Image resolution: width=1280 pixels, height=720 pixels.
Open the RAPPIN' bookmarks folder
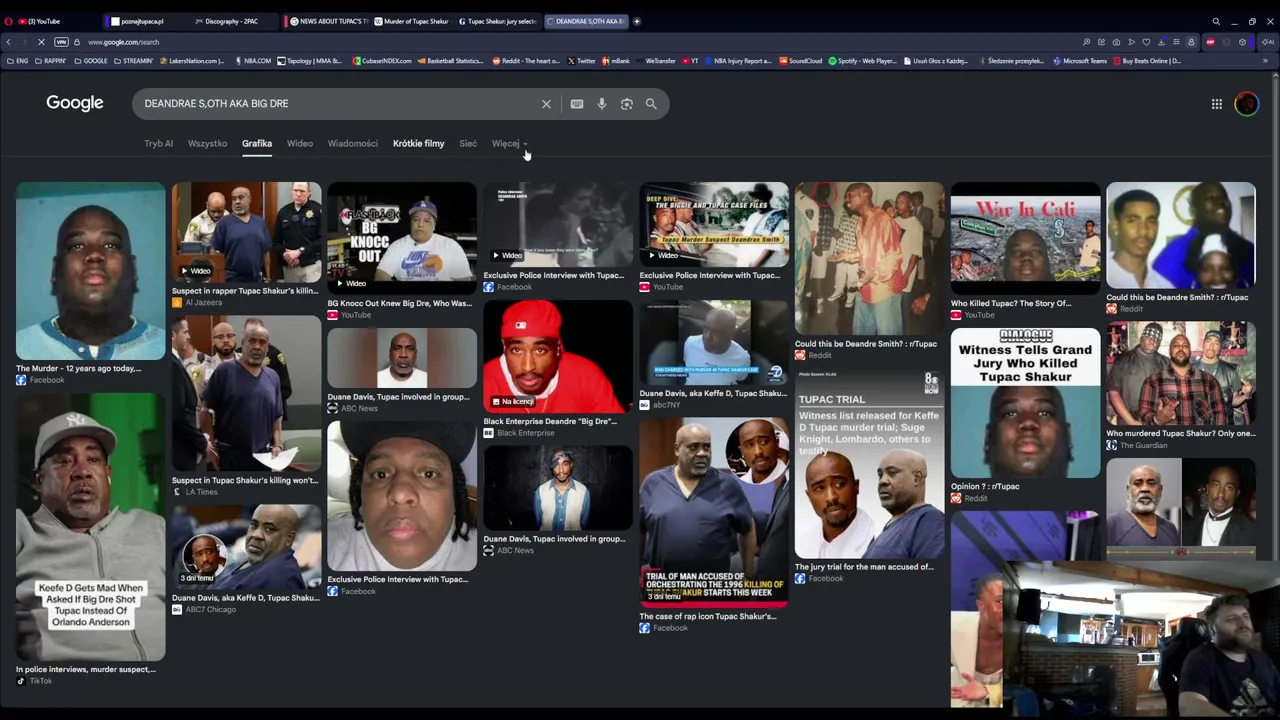[50, 61]
